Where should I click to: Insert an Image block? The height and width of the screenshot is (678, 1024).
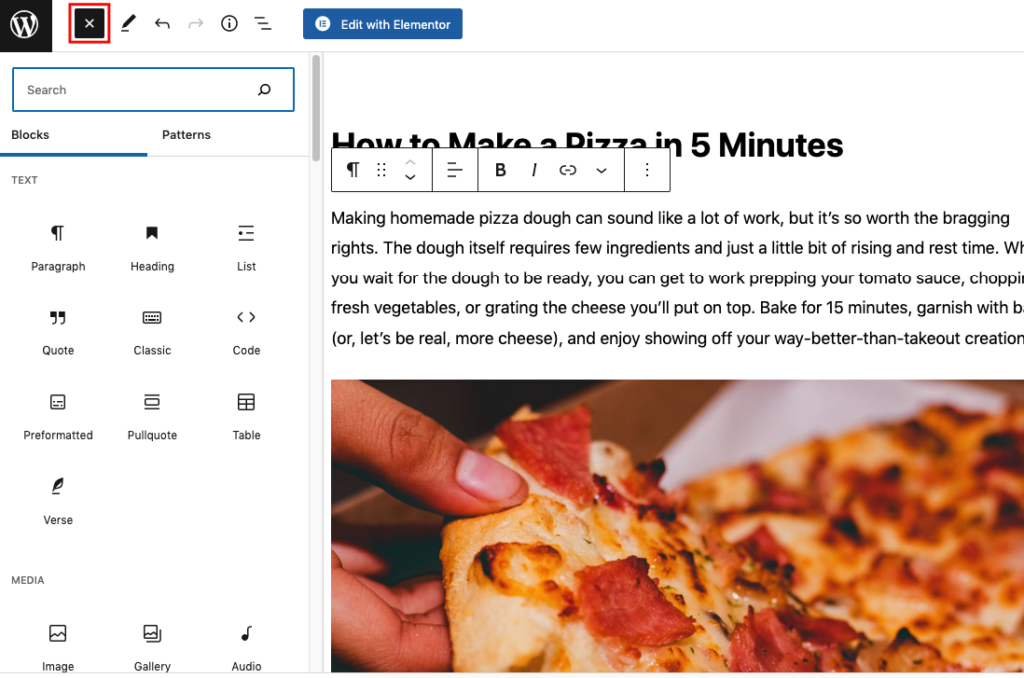point(58,647)
